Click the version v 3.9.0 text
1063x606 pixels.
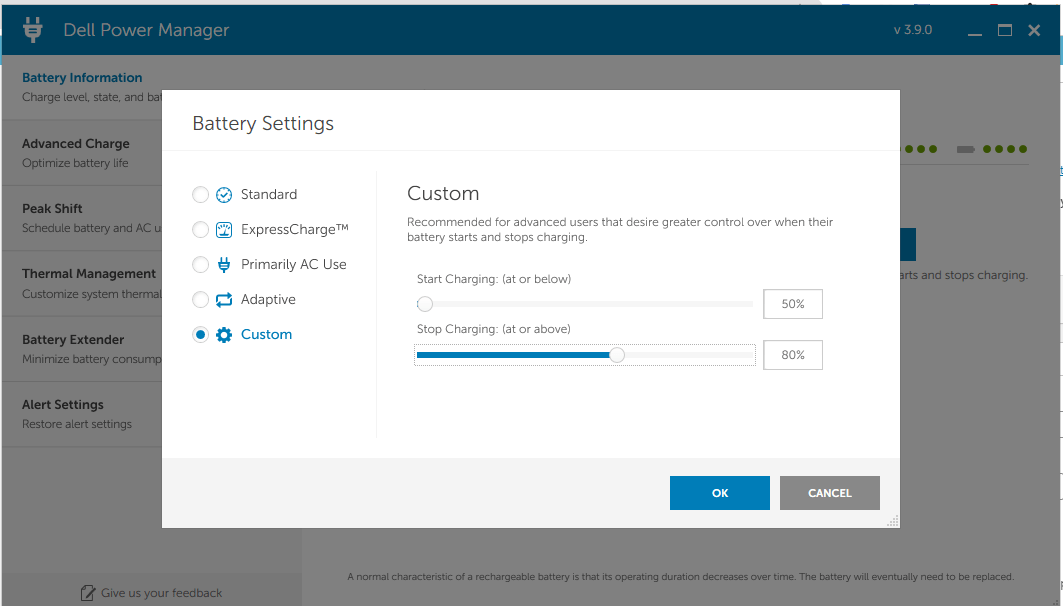point(912,30)
